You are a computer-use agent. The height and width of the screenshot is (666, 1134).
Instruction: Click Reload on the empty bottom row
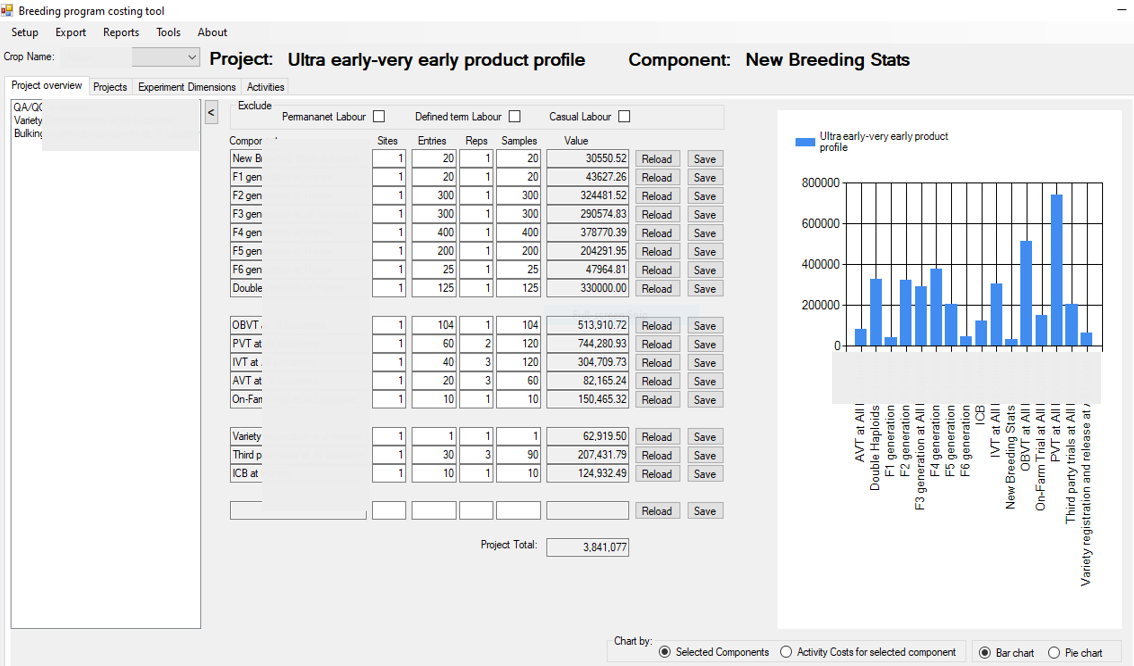click(x=657, y=511)
